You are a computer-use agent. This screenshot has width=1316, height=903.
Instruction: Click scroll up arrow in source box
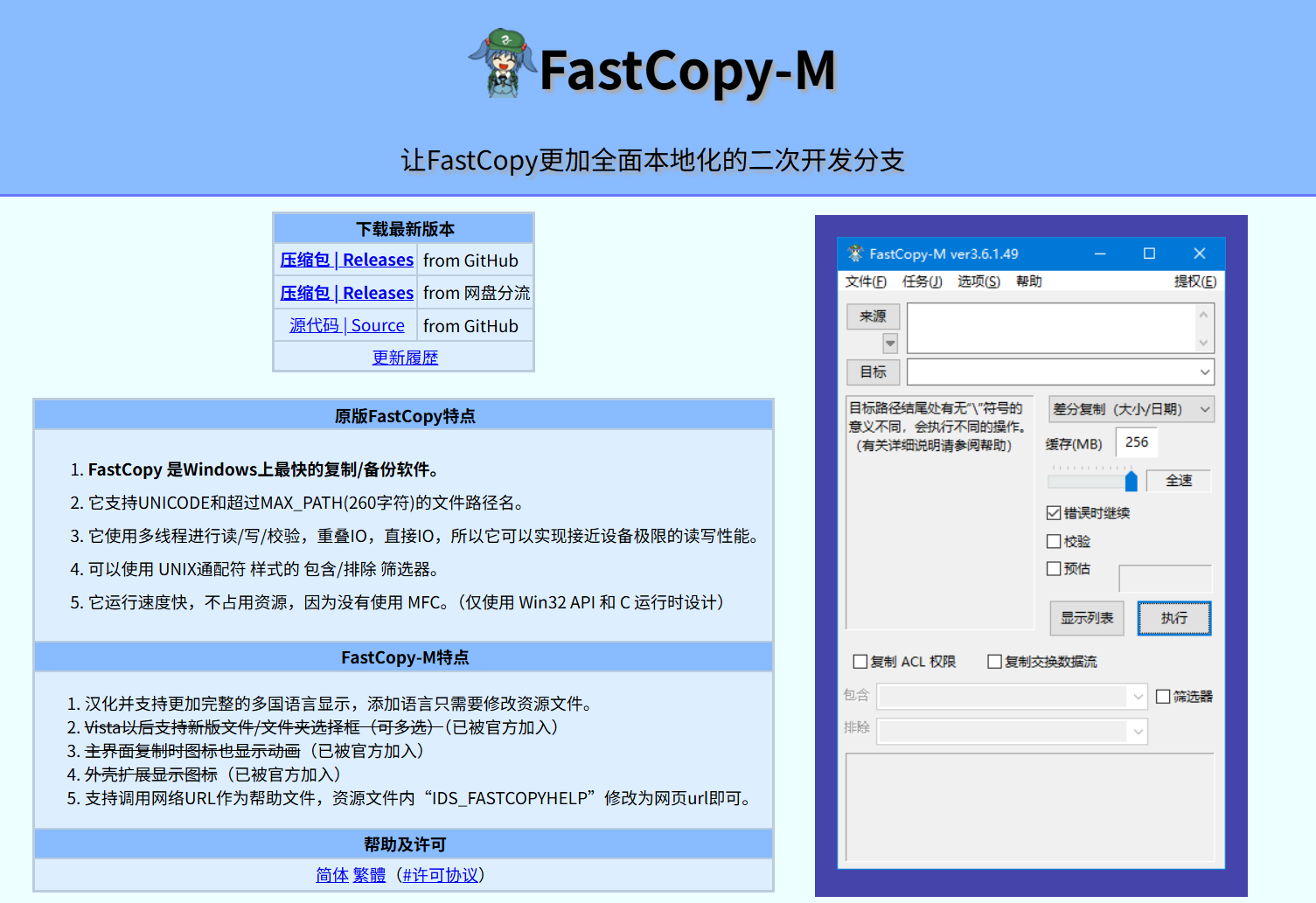(x=1204, y=315)
